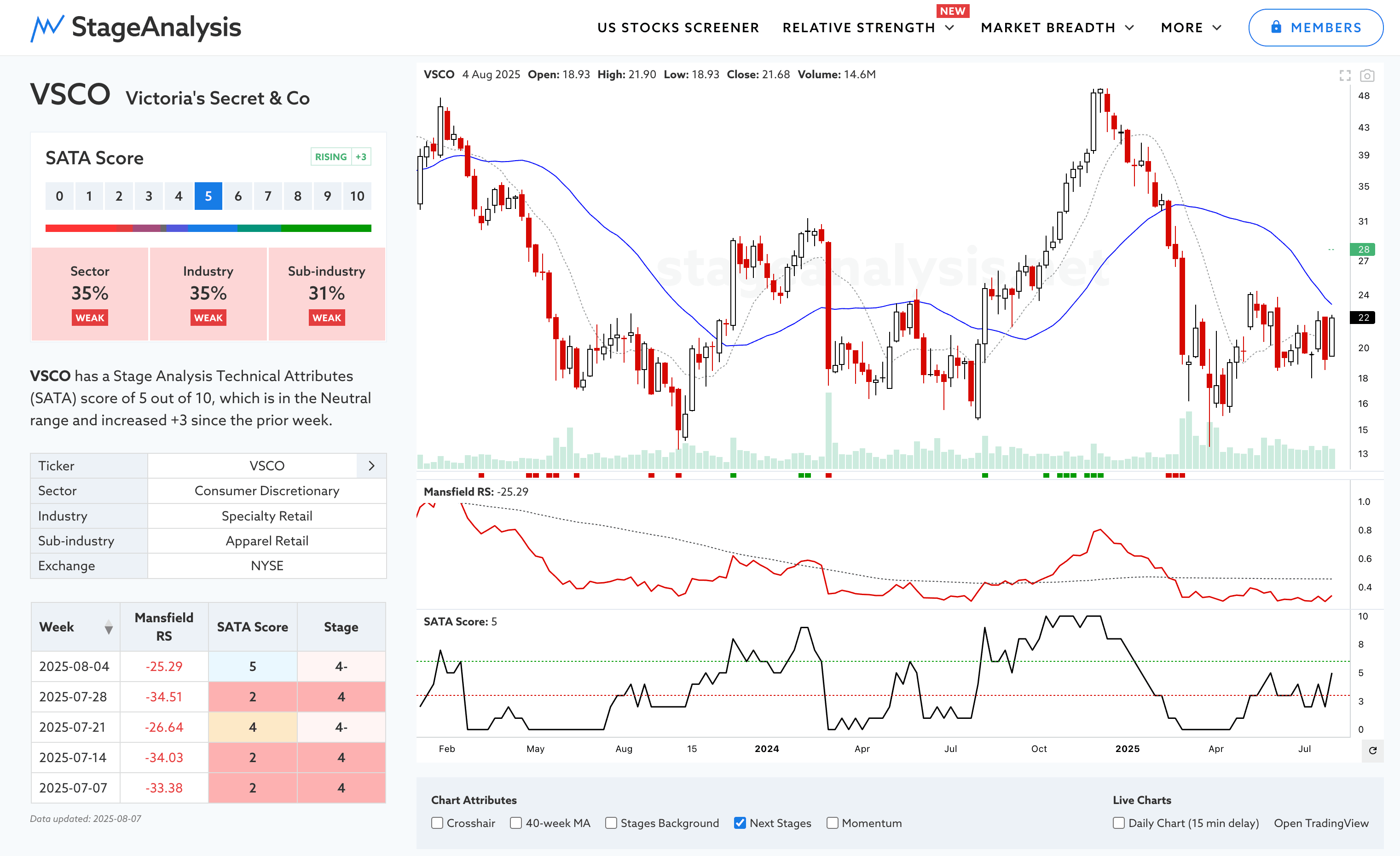The width and height of the screenshot is (1400, 856).
Task: Click Consumer Discretionary sector value
Action: pyautogui.click(x=267, y=491)
